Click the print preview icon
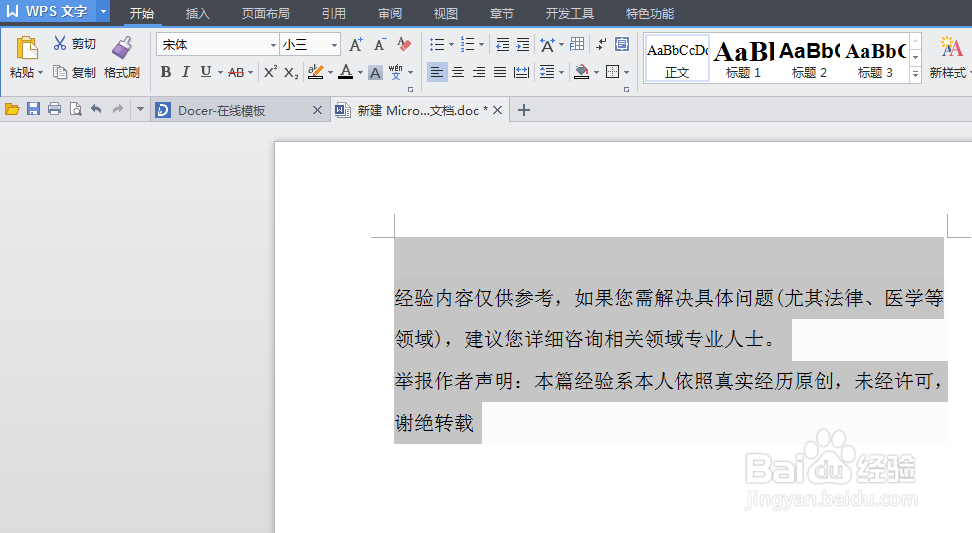972x533 pixels. 76,110
